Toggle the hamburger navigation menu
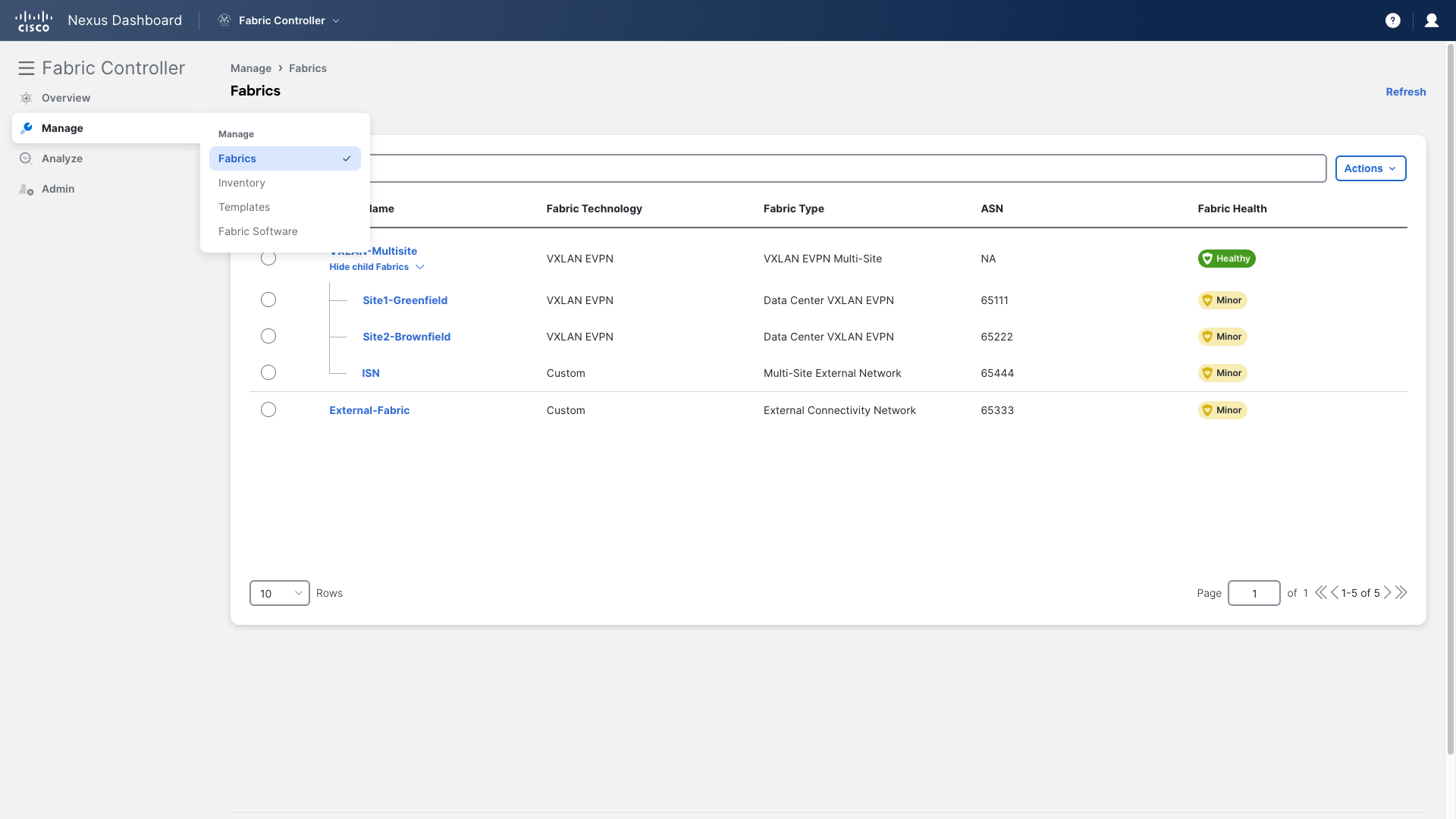Viewport: 1456px width, 819px height. click(x=27, y=68)
